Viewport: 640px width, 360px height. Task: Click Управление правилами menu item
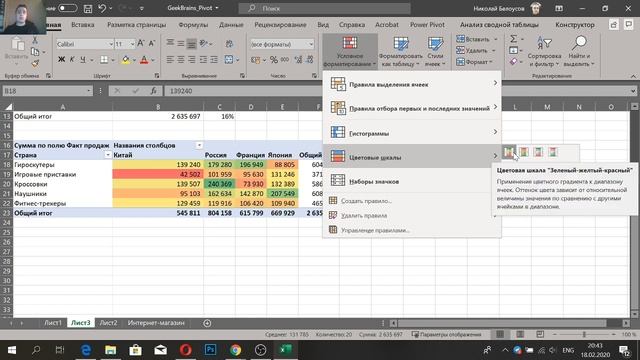(412, 230)
